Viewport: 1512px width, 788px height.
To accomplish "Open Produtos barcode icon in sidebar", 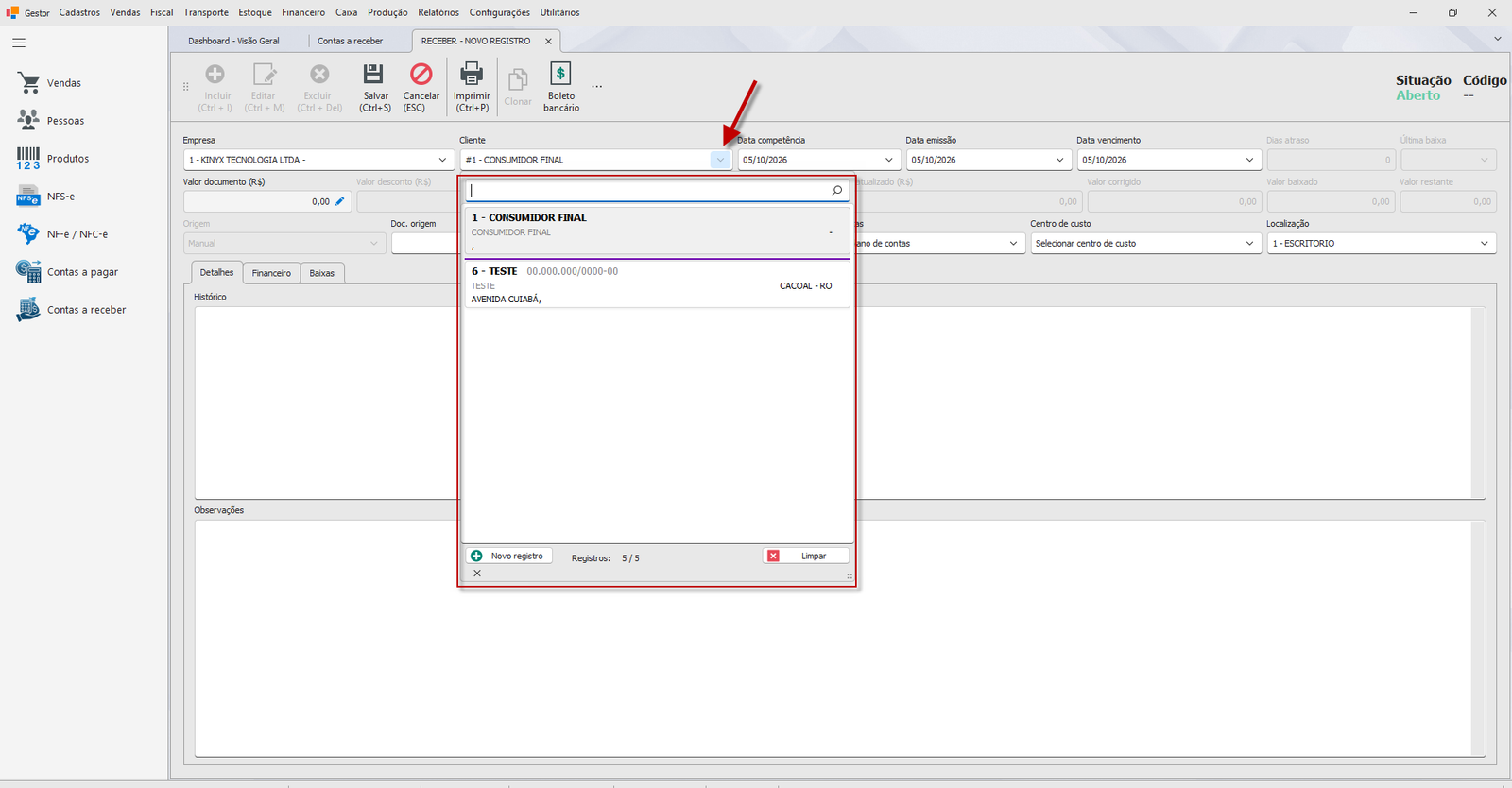I will coord(28,158).
